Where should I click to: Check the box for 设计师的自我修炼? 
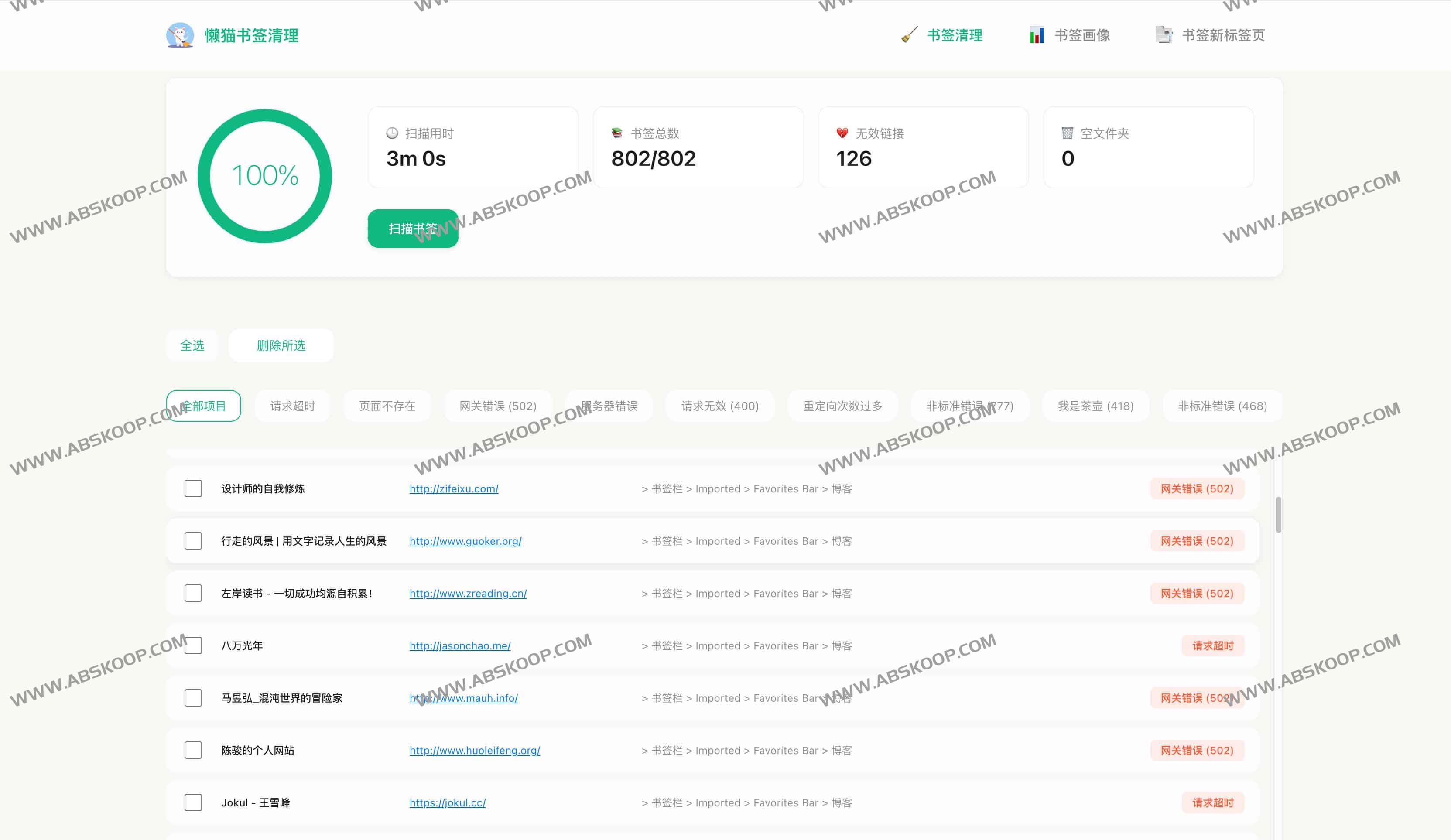[193, 489]
